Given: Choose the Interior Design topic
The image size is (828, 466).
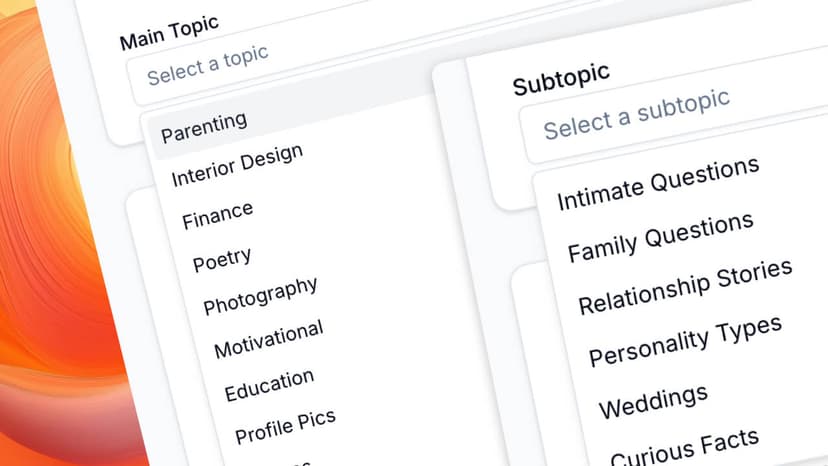Looking at the screenshot, I should [x=237, y=165].
